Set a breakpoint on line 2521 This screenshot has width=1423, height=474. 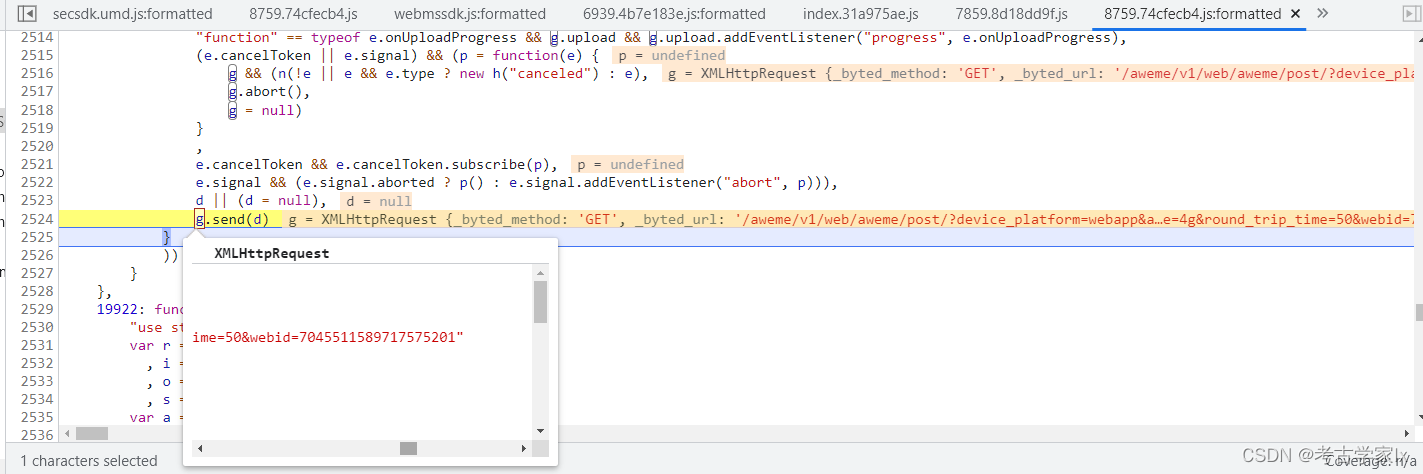[x=37, y=164]
